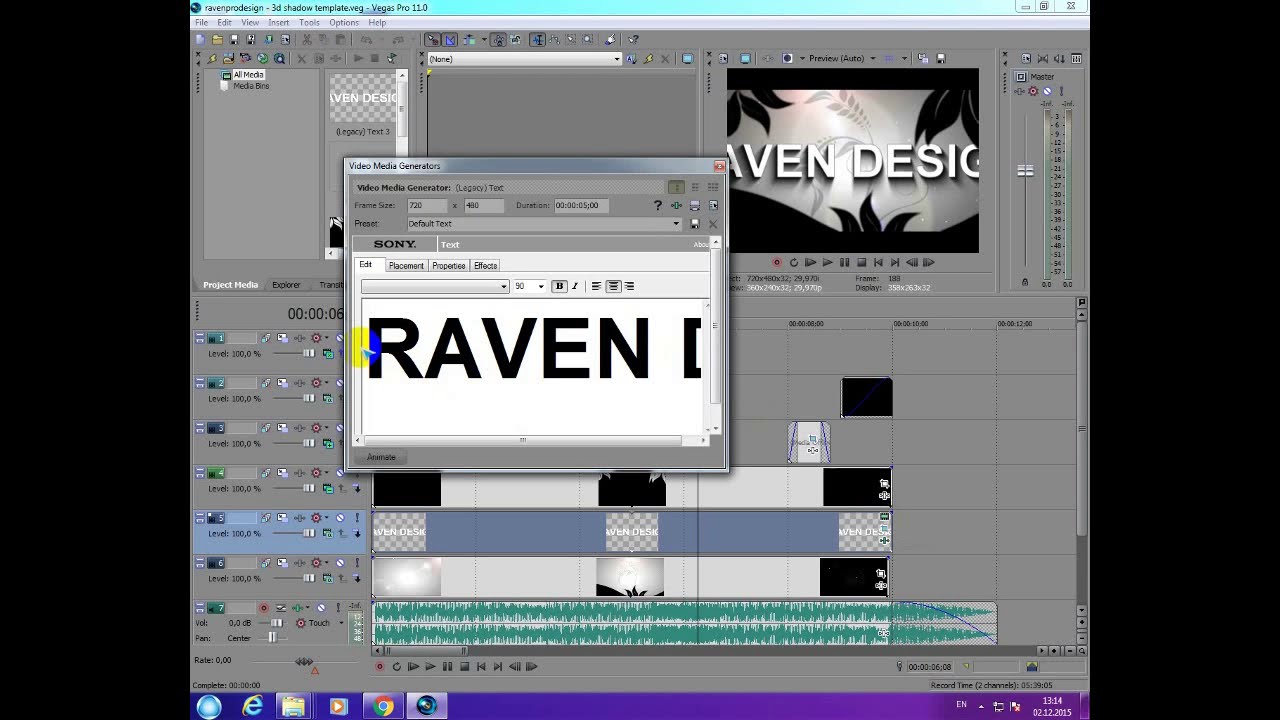This screenshot has width=1280, height=720.
Task: Open the File menu
Action: click(x=201, y=22)
